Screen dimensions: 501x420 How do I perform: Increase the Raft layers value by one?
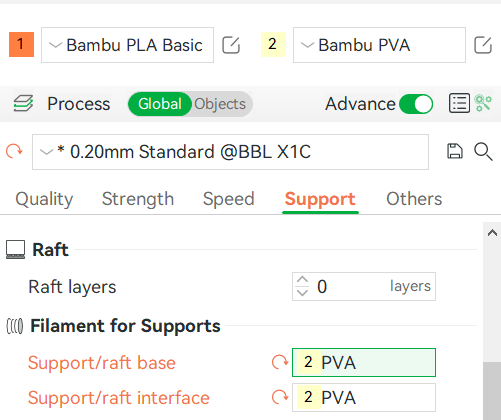pyautogui.click(x=302, y=280)
